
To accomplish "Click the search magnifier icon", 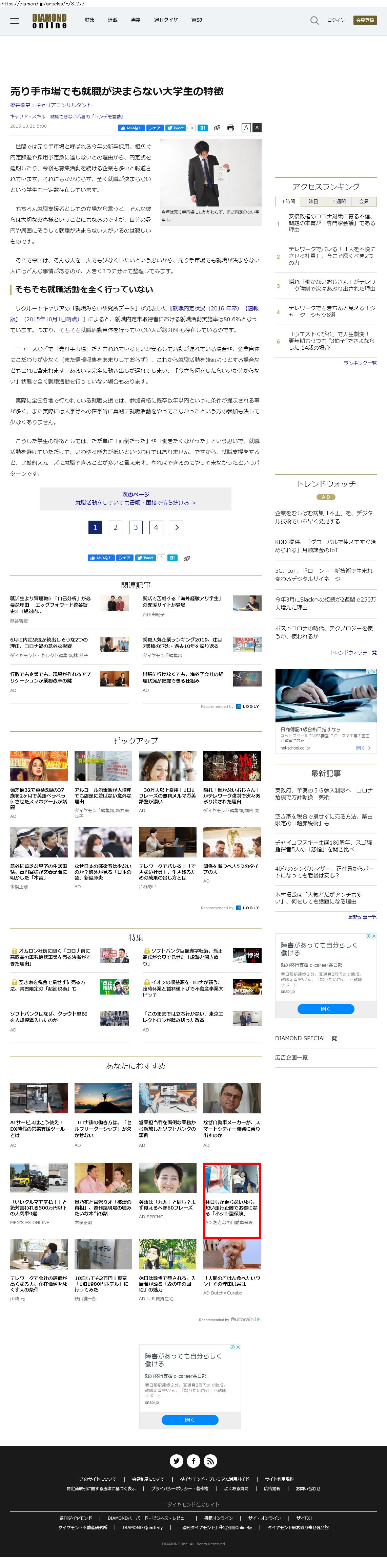I will [314, 20].
